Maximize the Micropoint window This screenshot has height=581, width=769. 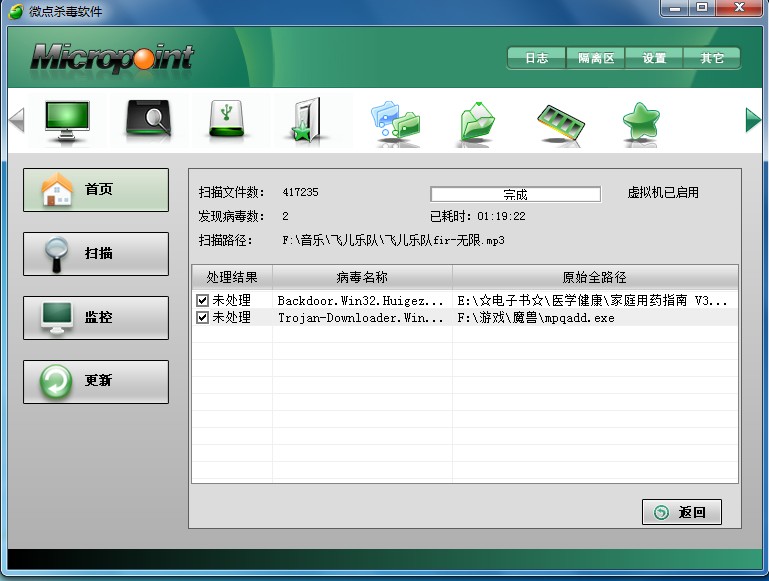pos(702,8)
